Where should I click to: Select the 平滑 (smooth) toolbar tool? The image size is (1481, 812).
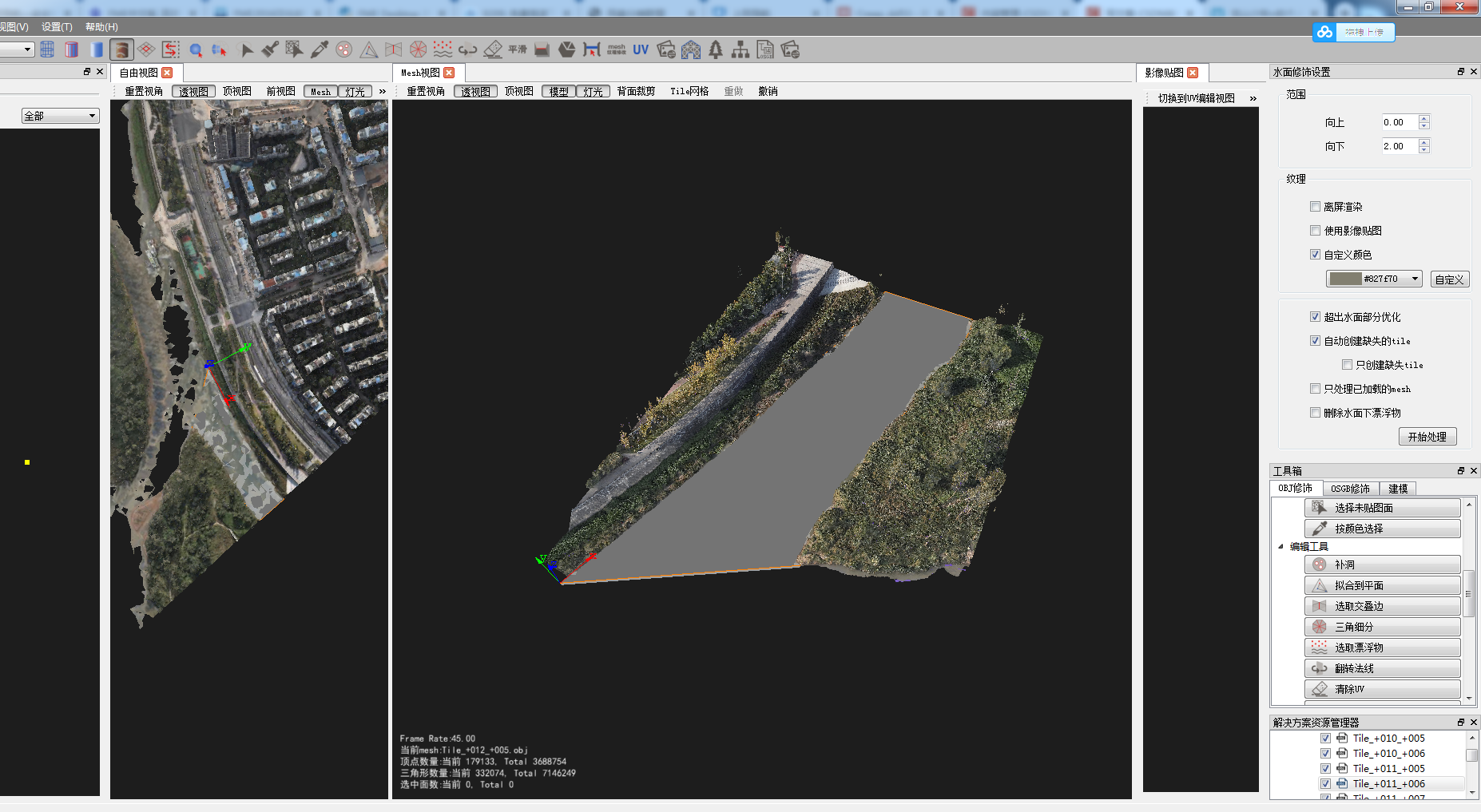(518, 49)
